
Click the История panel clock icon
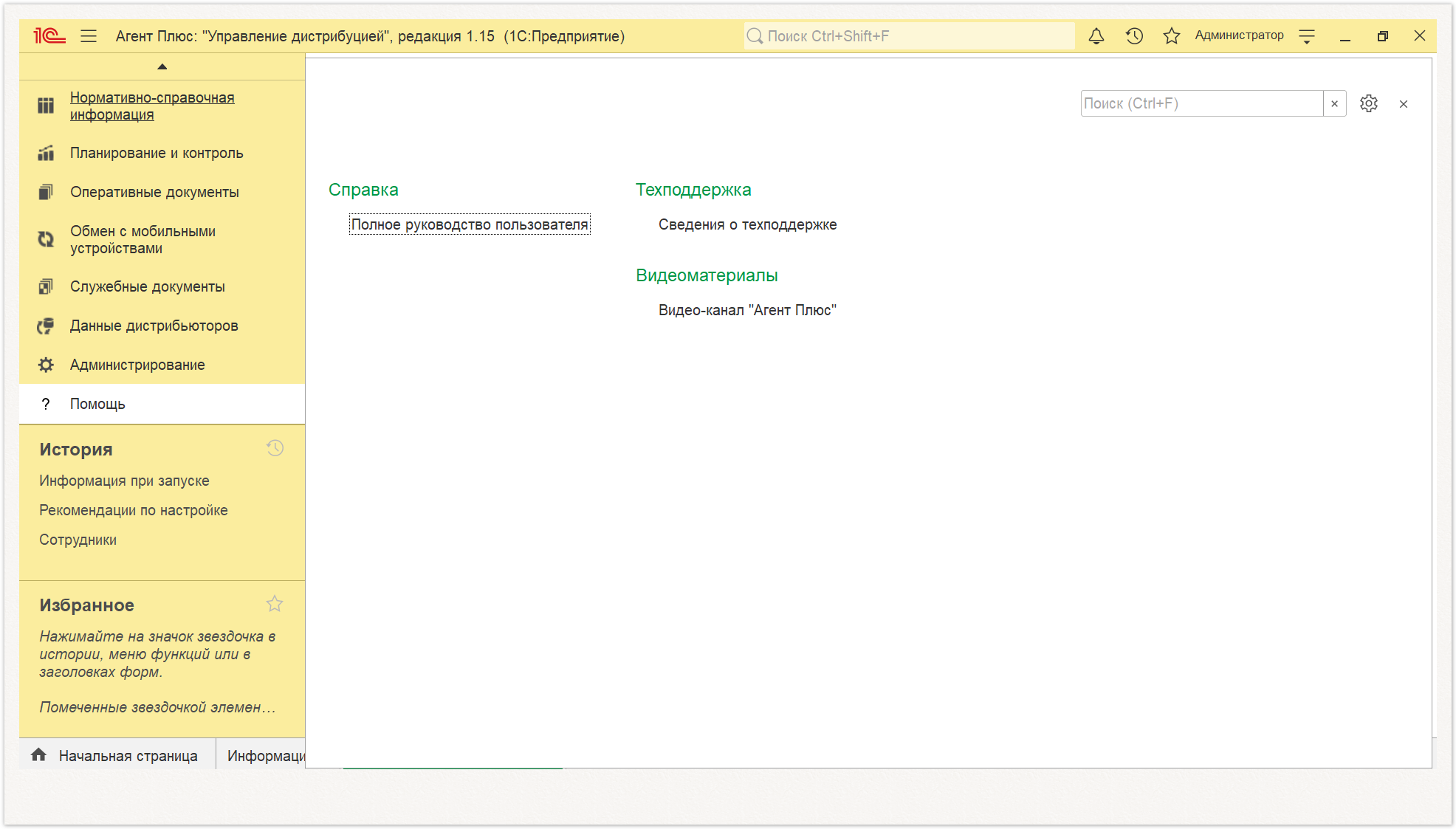pyautogui.click(x=275, y=448)
